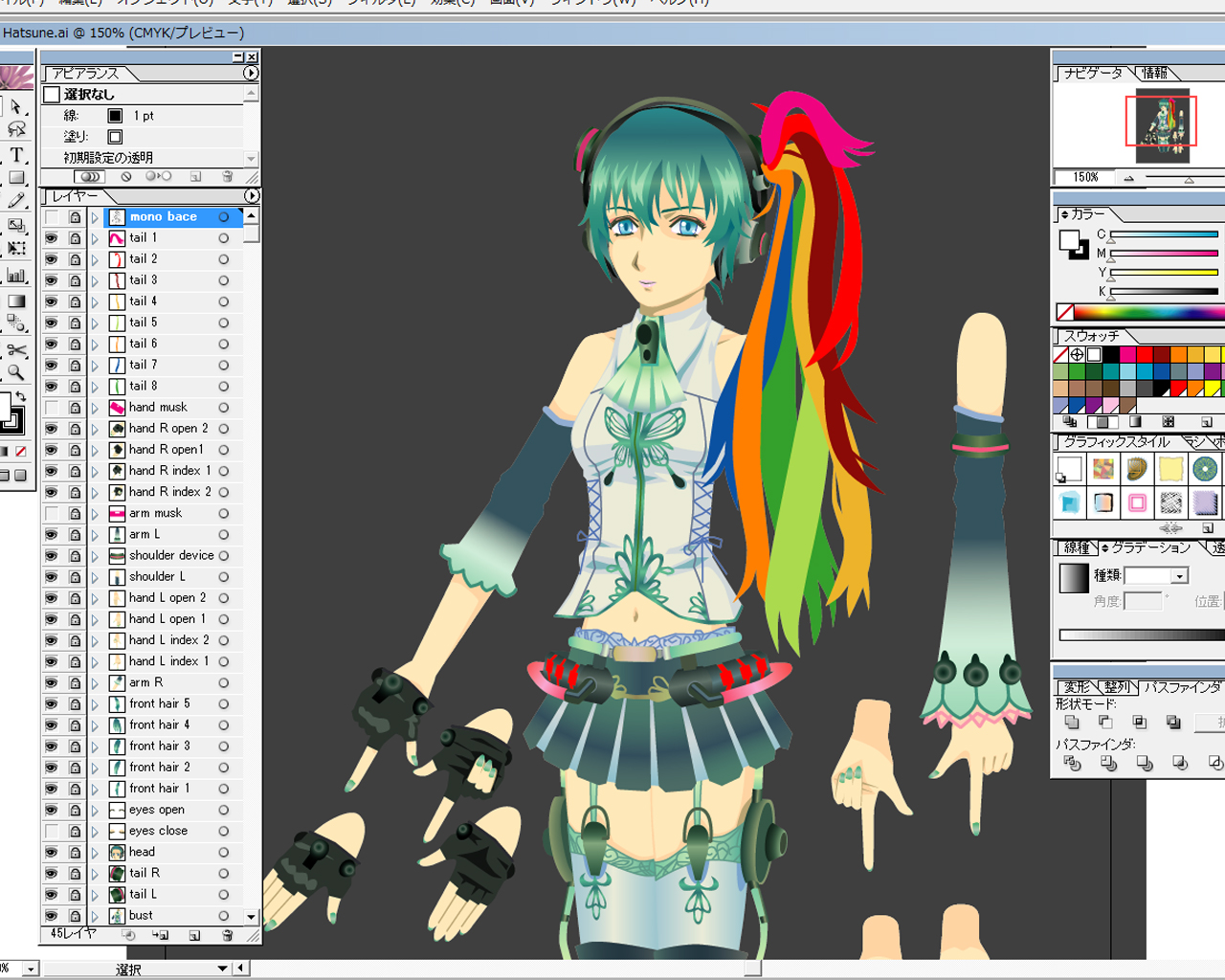Switch to the 変形 tab

click(x=1077, y=687)
